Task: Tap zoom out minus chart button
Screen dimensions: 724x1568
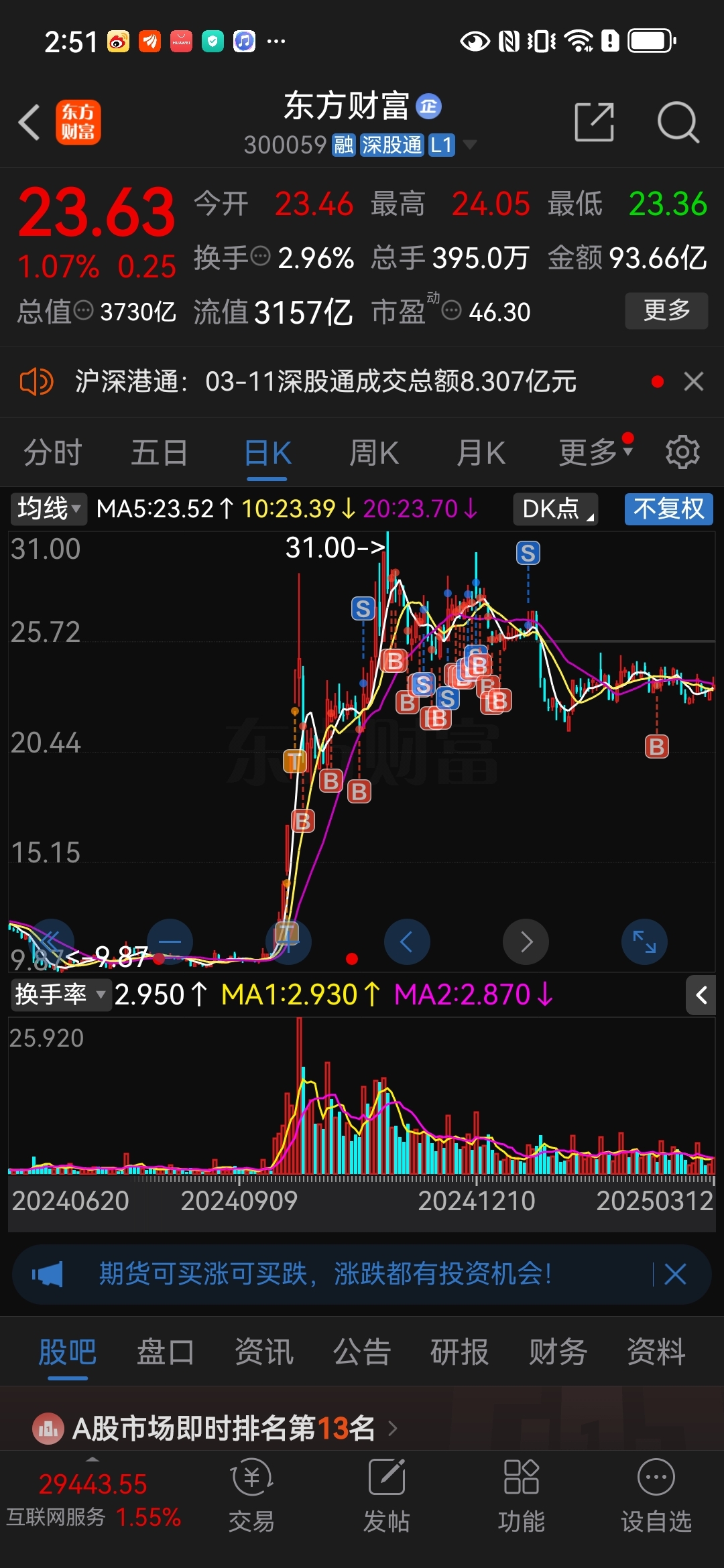Action: [170, 941]
